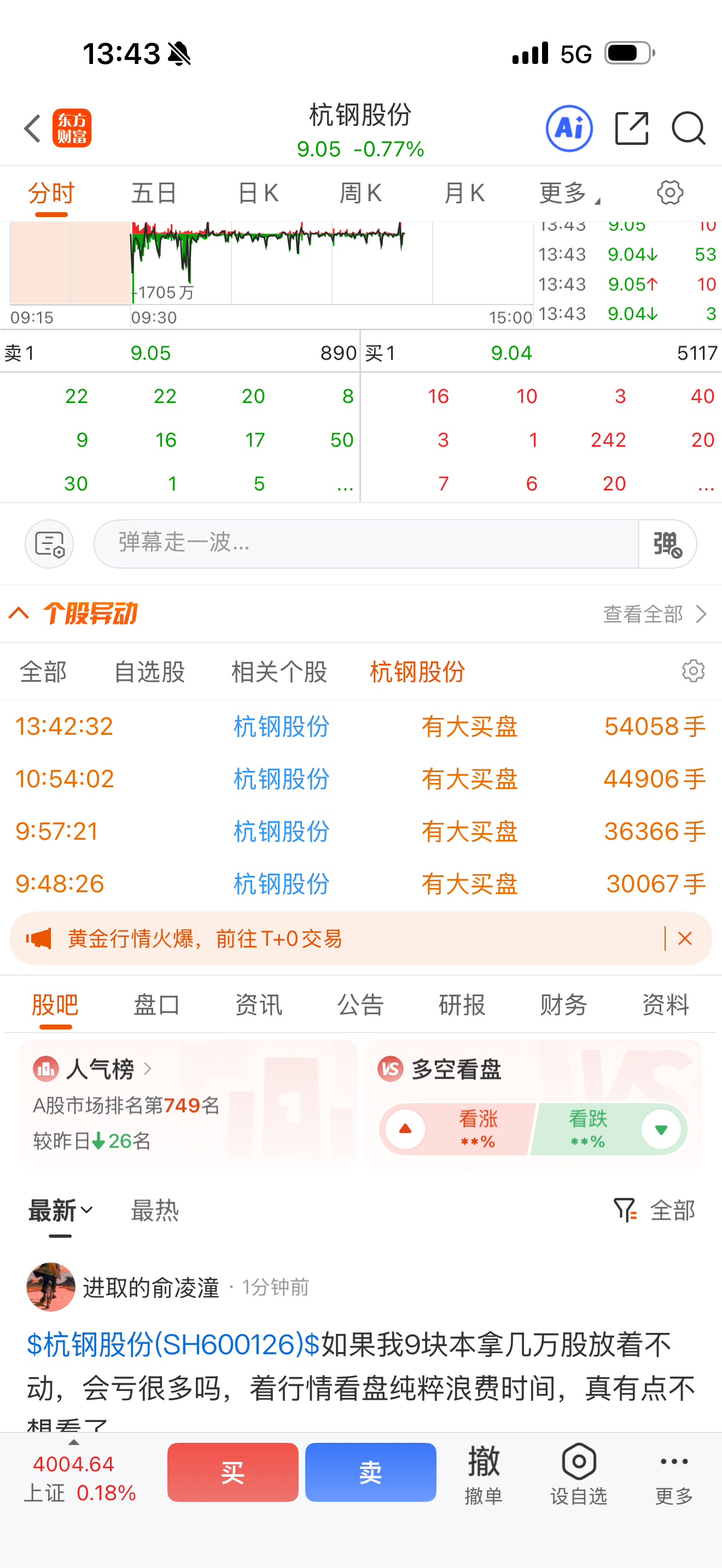722x1568 pixels.
Task: Open 进取的俞凌潼 username
Action: tap(151, 1288)
